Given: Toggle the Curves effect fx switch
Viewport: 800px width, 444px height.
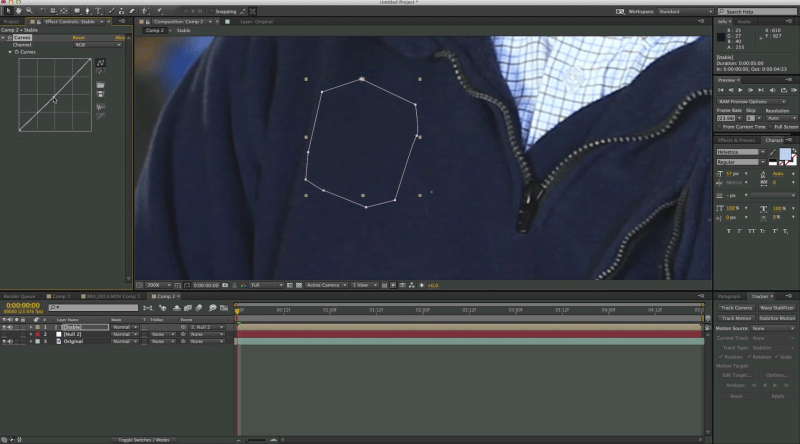Looking at the screenshot, I should [x=10, y=38].
